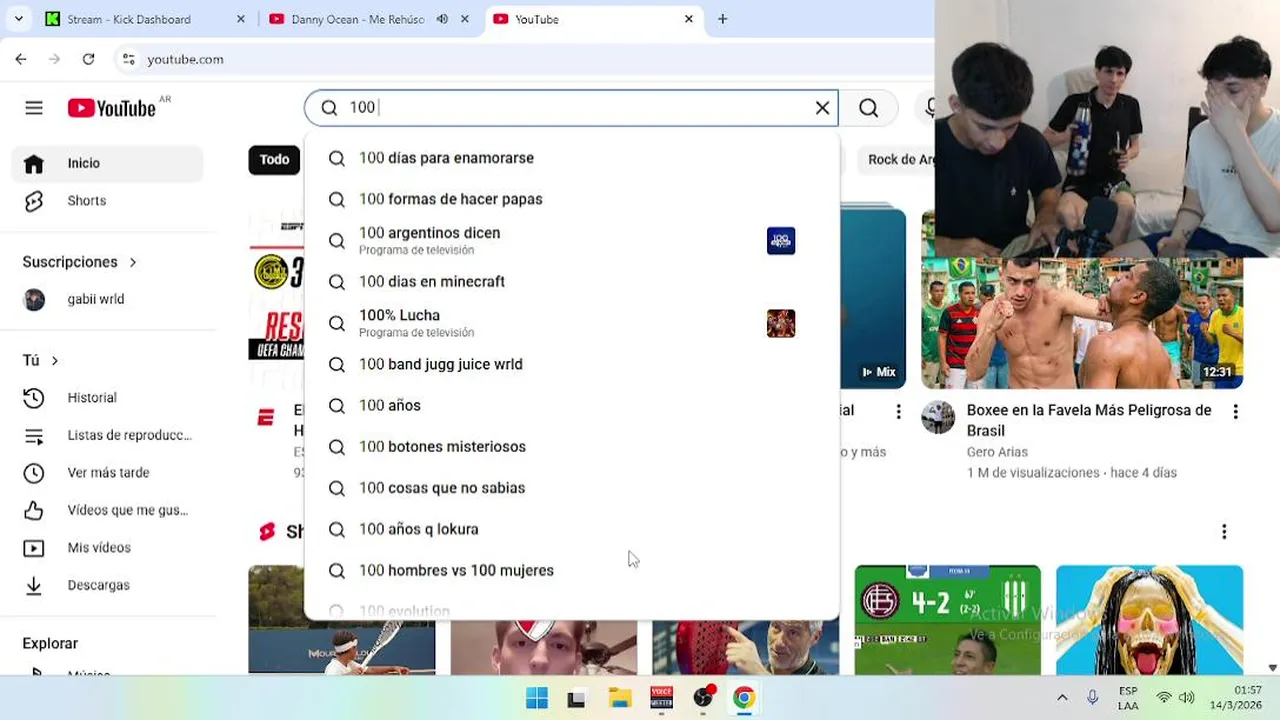Screen dimensions: 1280x720
Task: Expand the Tú section
Action: coord(41,360)
